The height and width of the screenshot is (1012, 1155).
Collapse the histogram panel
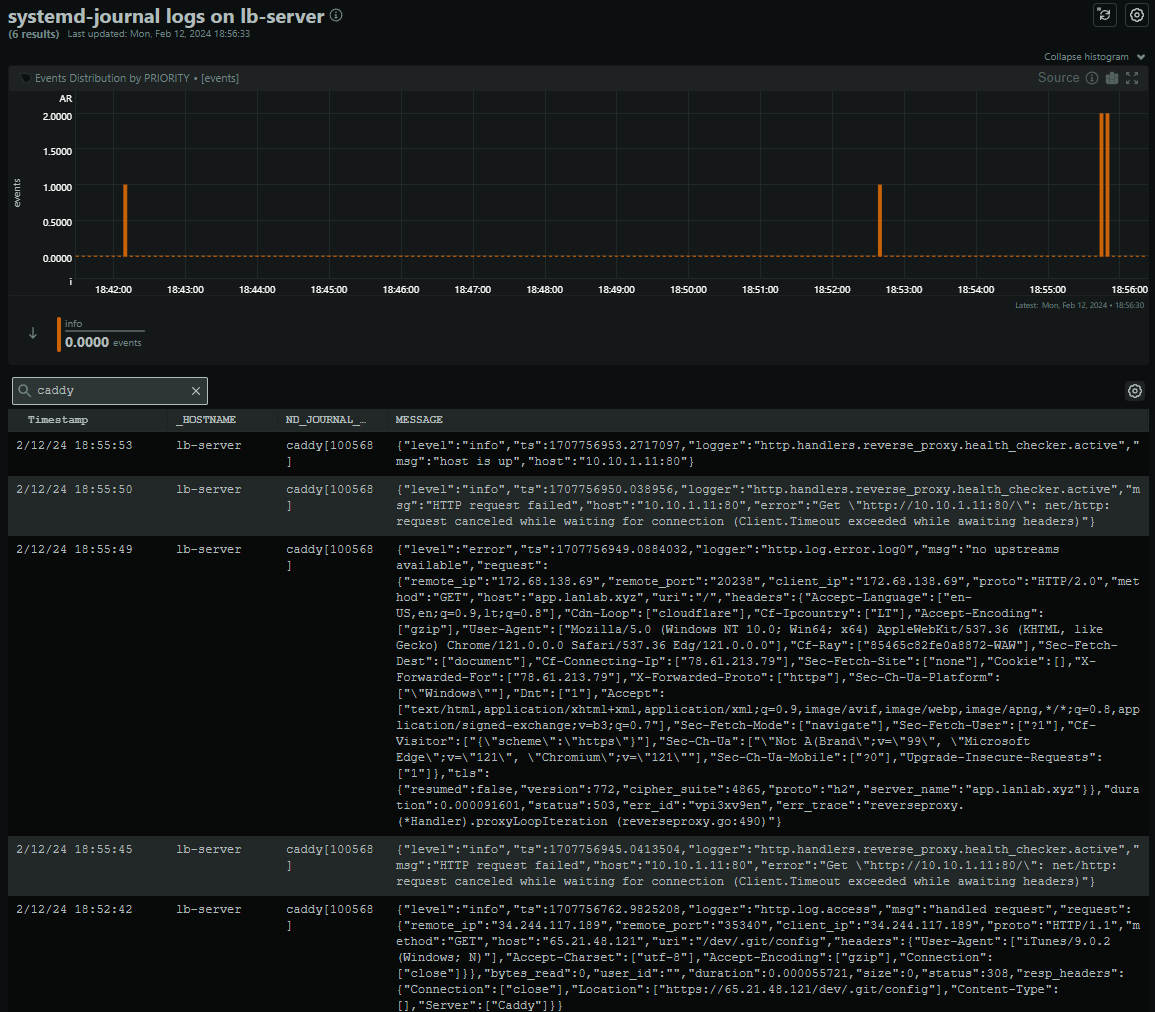tap(1094, 57)
